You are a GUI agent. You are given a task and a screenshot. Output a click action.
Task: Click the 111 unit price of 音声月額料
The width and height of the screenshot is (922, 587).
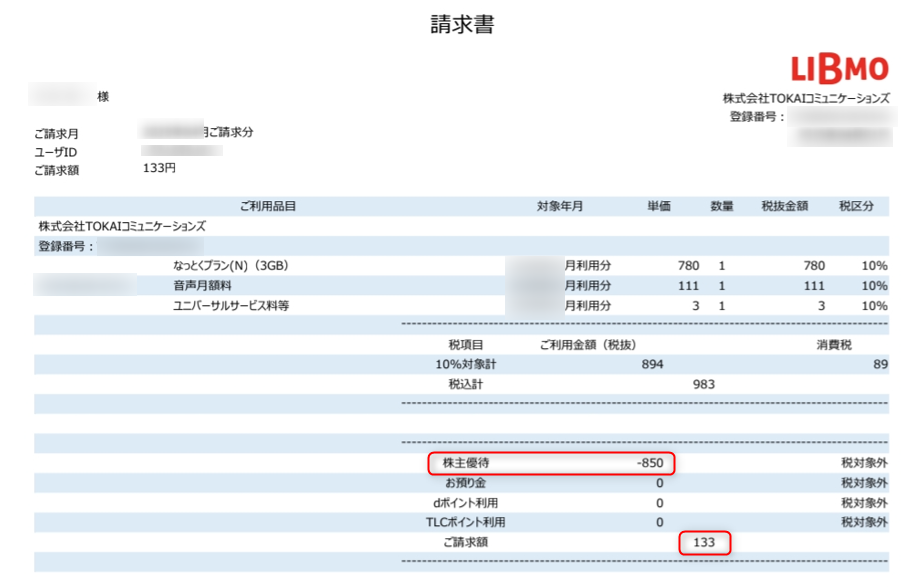coord(689,286)
